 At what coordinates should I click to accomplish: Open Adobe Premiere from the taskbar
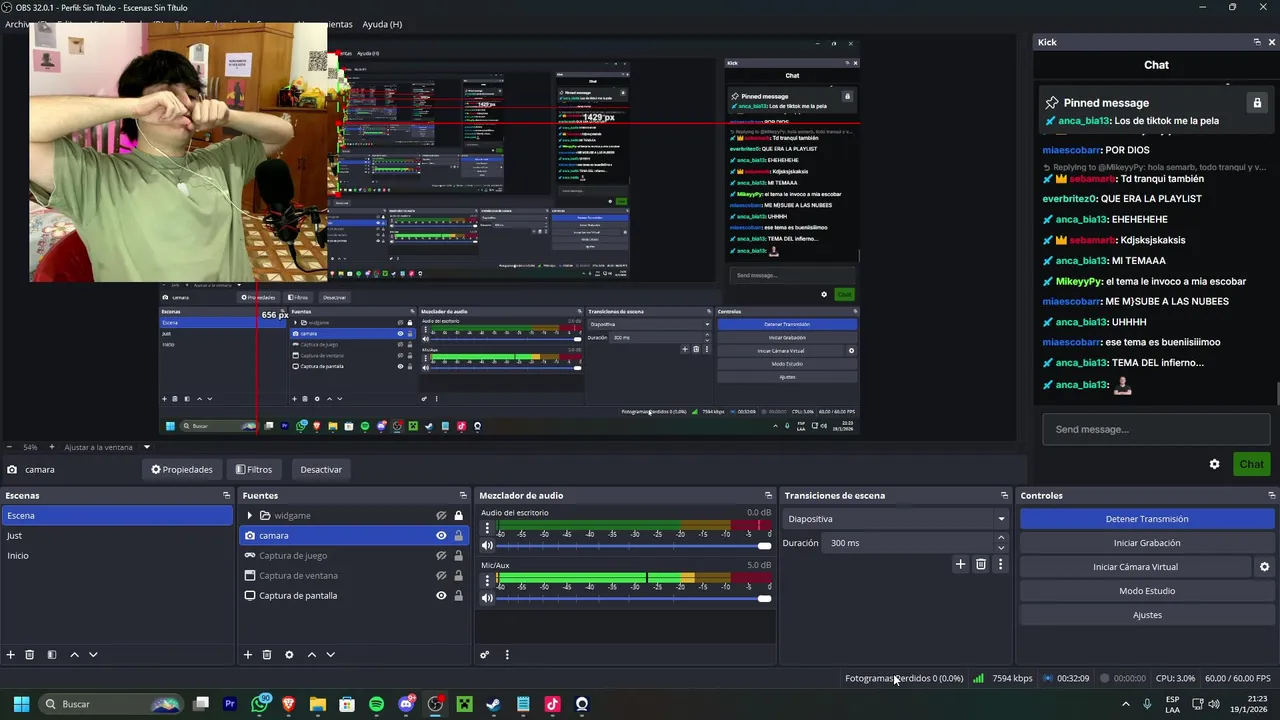pos(230,704)
